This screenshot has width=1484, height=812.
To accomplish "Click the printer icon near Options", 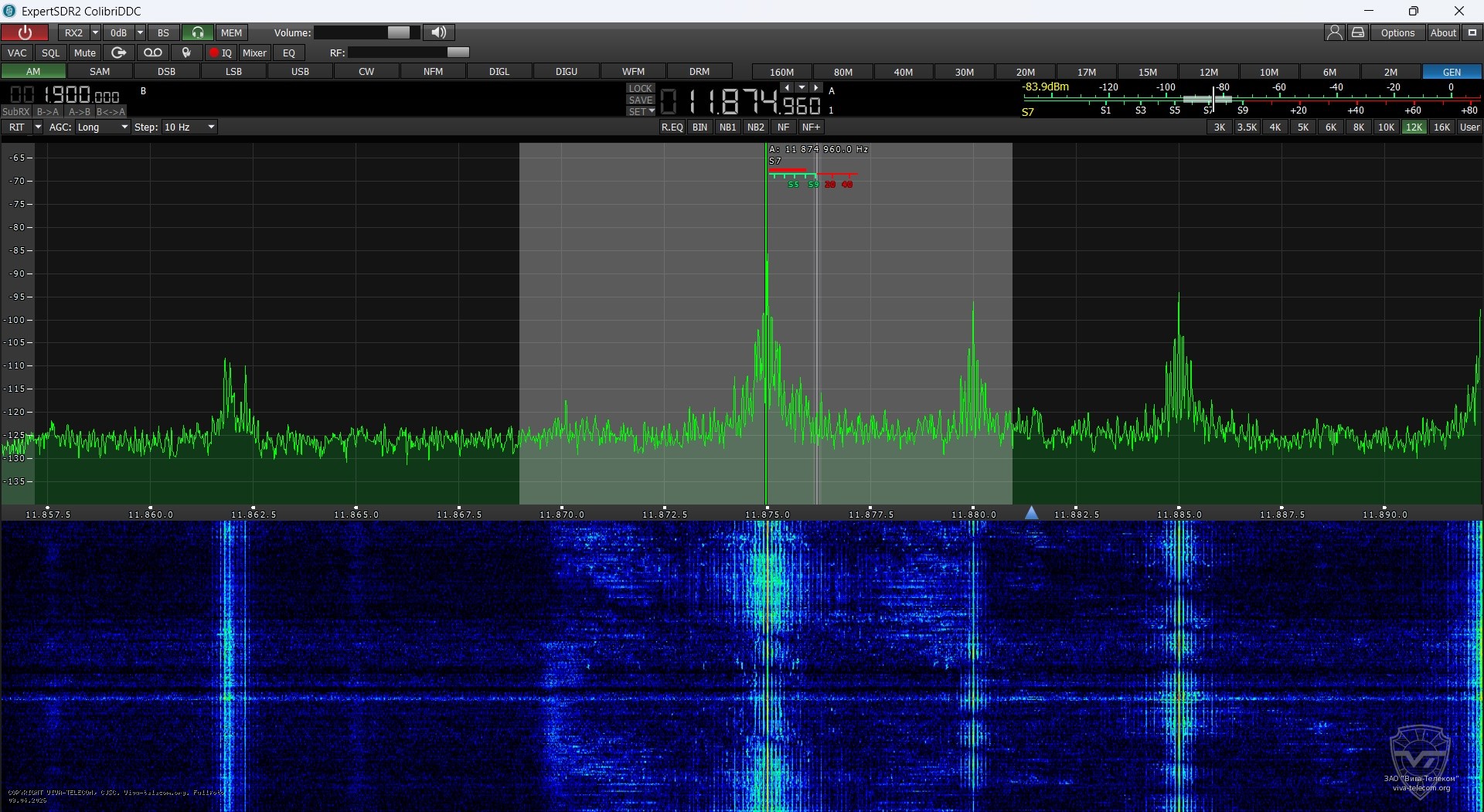I will (x=1358, y=32).
